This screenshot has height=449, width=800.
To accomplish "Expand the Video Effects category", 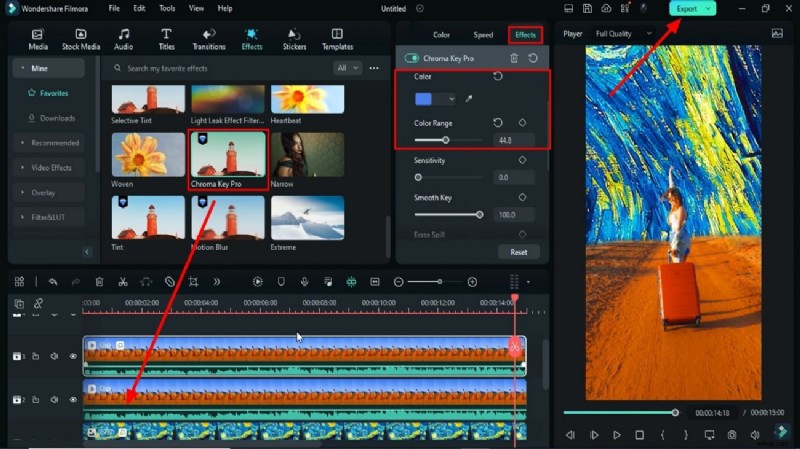I will click(52, 167).
